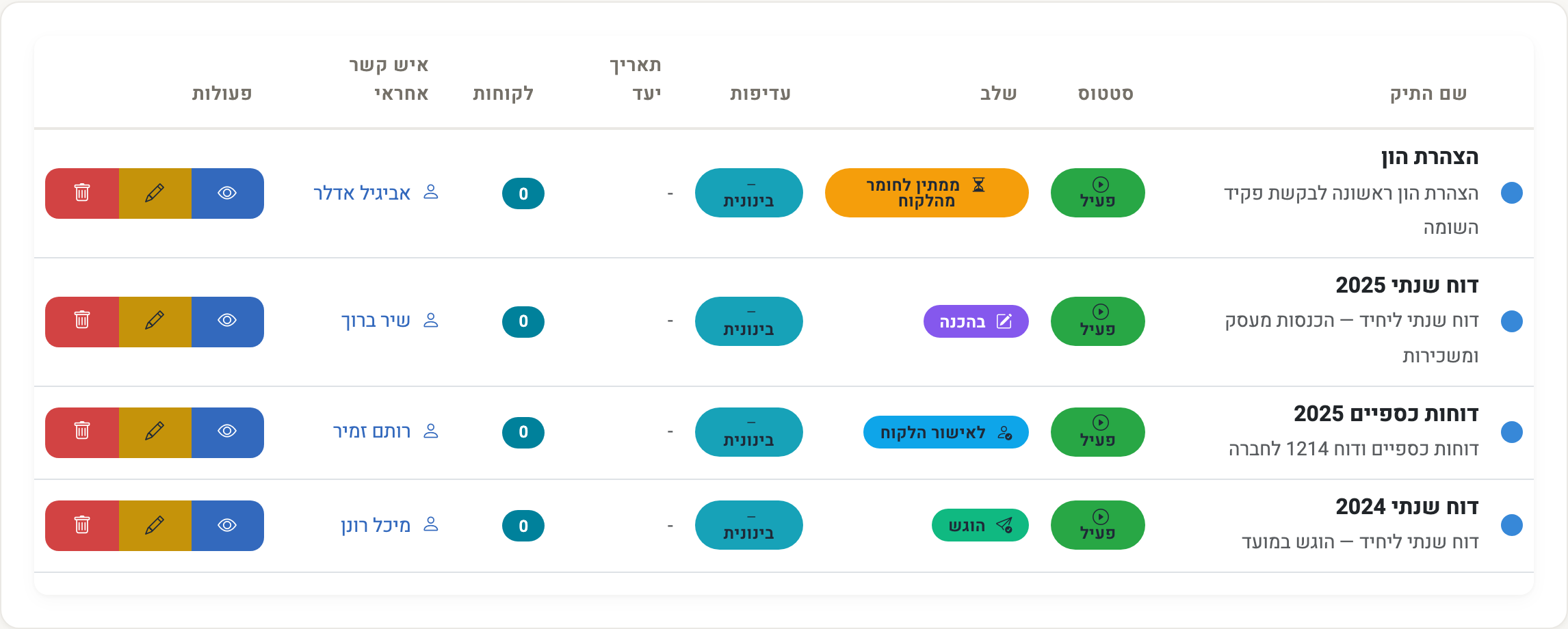Click the ממתין לחומר מהלקוח stage badge

pos(927,193)
